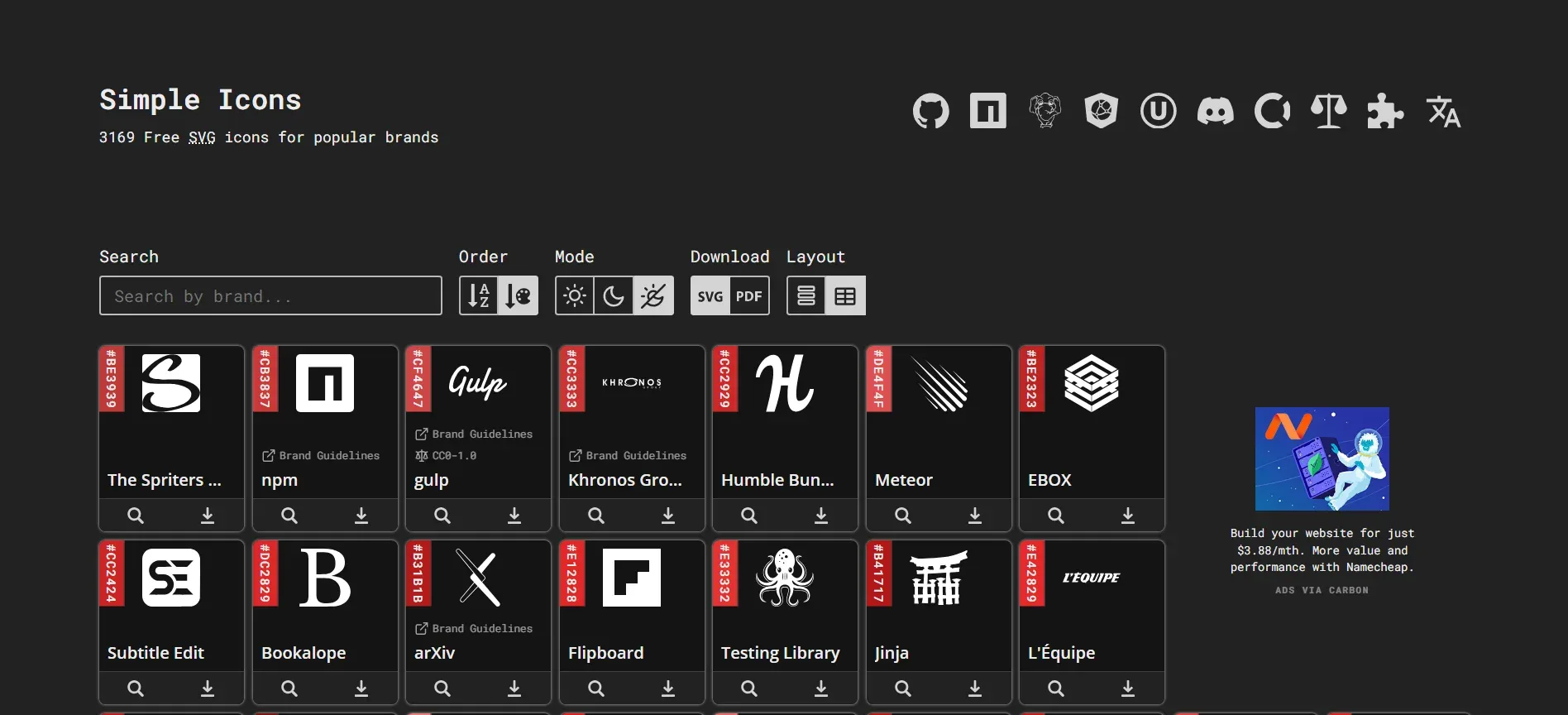Copy Khronos Group color #CC3333

tap(572, 379)
